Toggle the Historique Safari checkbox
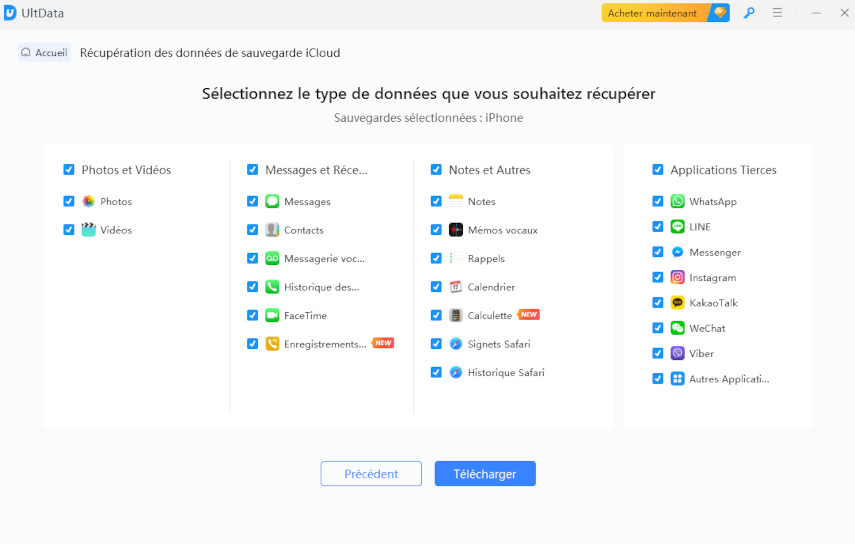This screenshot has height=544, width=855. click(x=436, y=372)
